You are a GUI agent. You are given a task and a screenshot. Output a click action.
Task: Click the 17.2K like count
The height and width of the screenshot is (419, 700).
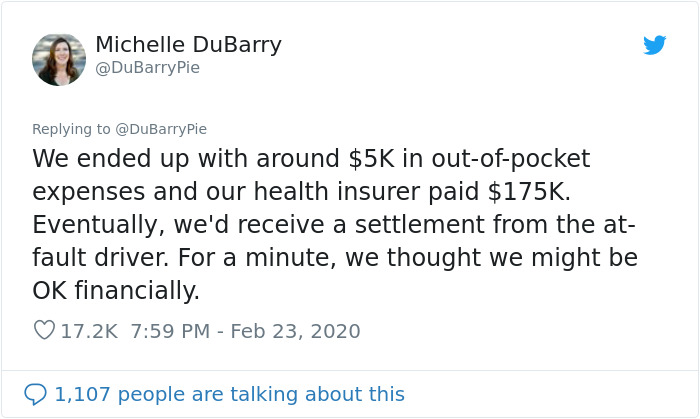90,330
